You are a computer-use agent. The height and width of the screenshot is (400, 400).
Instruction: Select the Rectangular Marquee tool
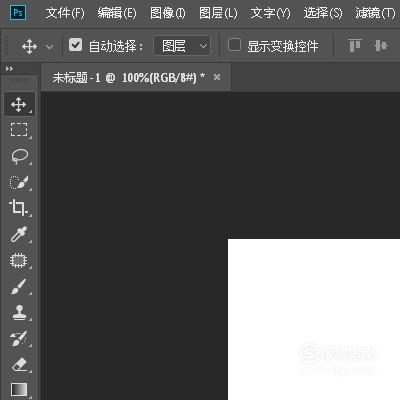[19, 130]
